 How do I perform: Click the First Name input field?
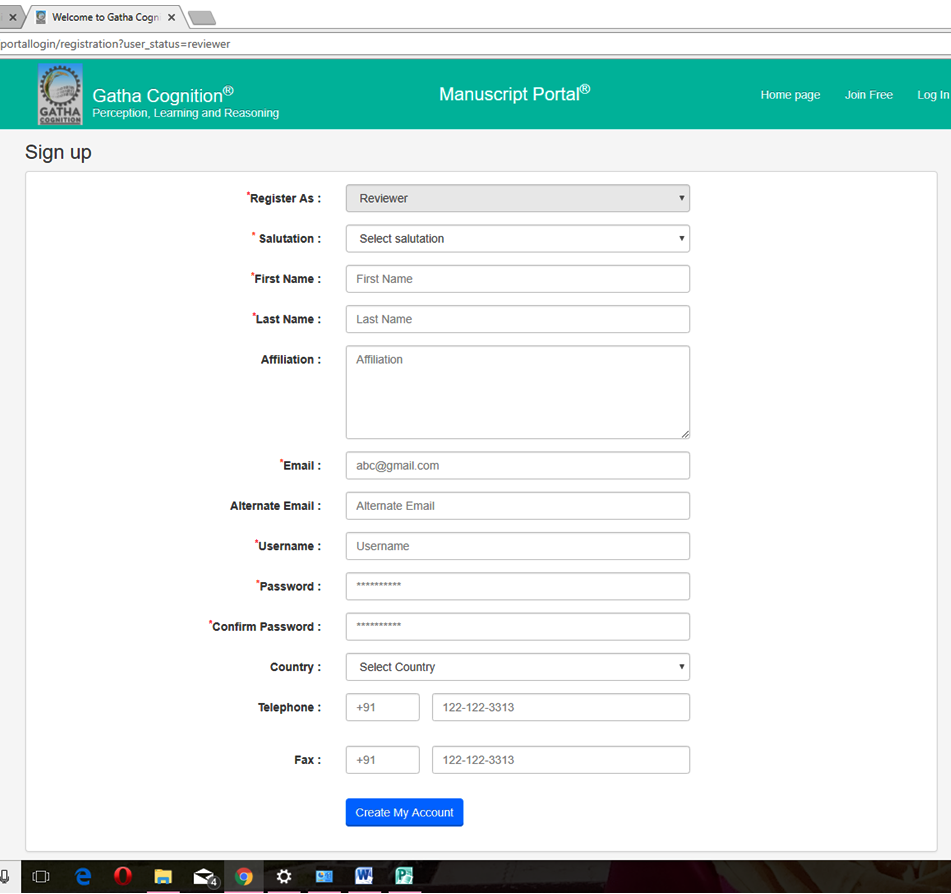coord(517,279)
